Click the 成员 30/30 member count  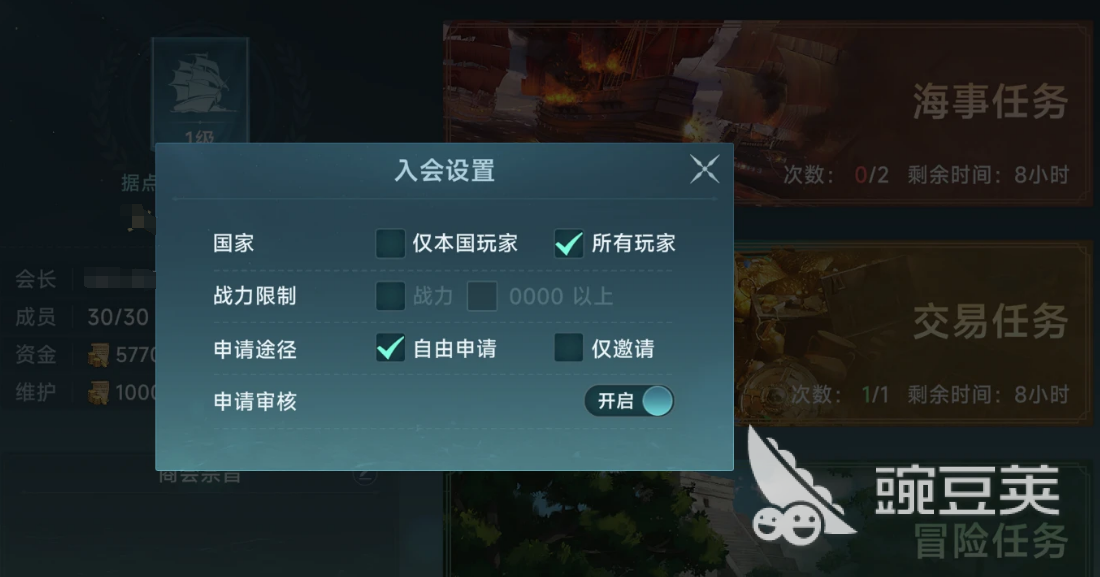point(118,317)
